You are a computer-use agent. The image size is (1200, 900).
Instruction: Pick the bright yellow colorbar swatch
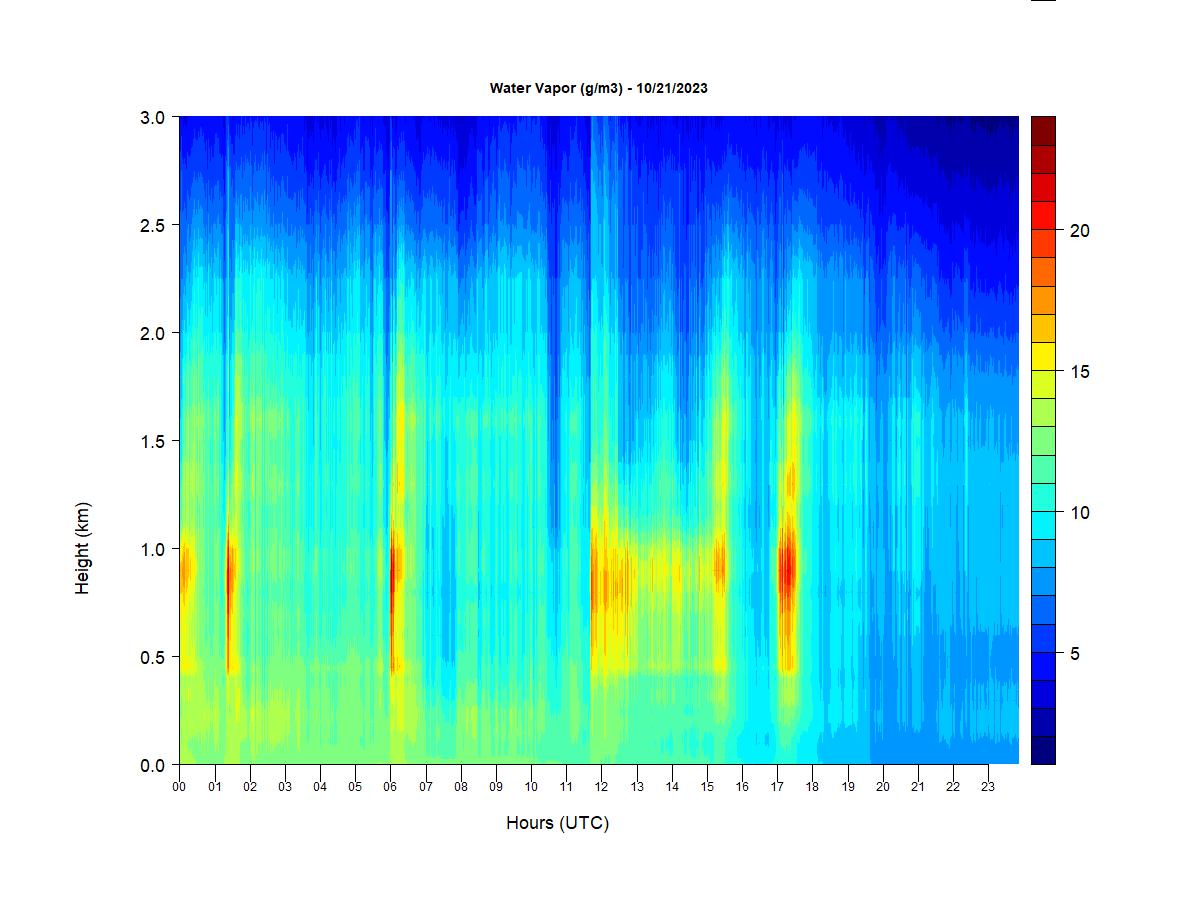(1043, 356)
